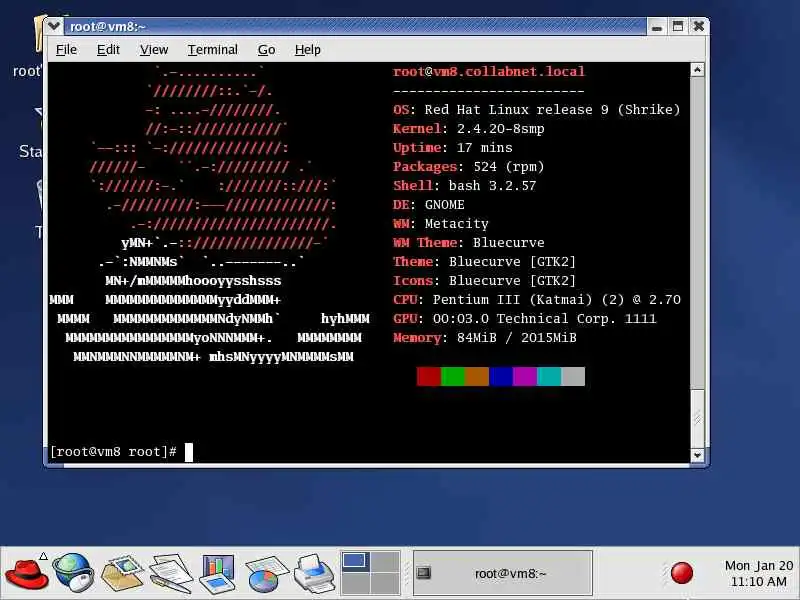Viewport: 800px width, 600px height.
Task: Open the Edit menu
Action: pos(108,49)
